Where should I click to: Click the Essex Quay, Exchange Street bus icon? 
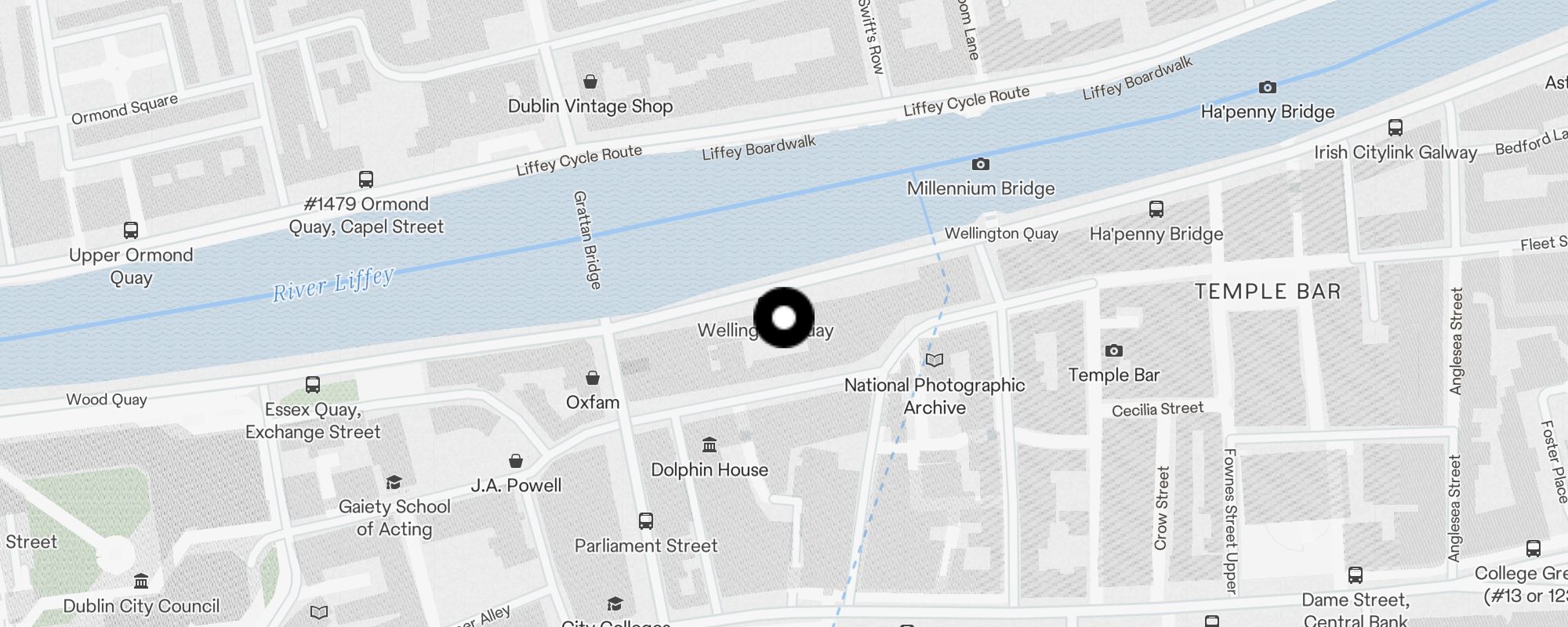313,385
